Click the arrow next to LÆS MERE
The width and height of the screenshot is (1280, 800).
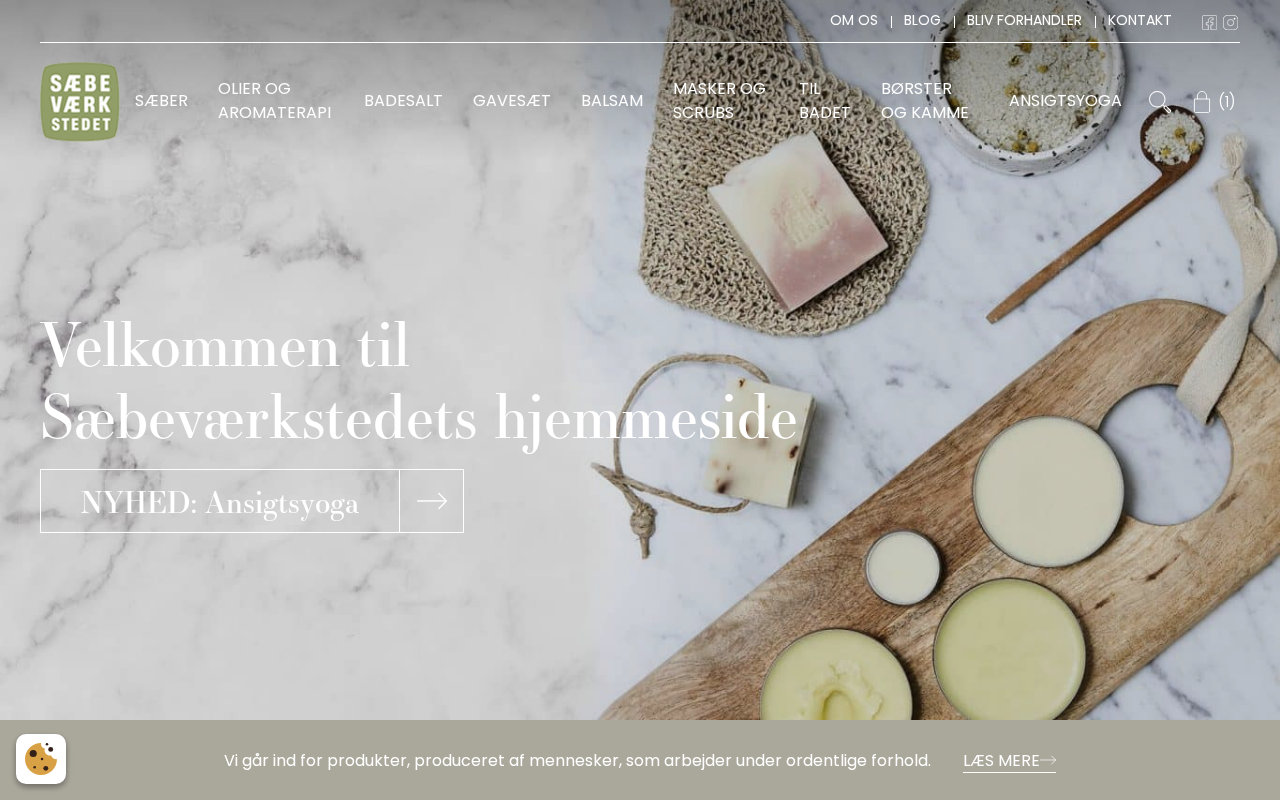(1048, 760)
